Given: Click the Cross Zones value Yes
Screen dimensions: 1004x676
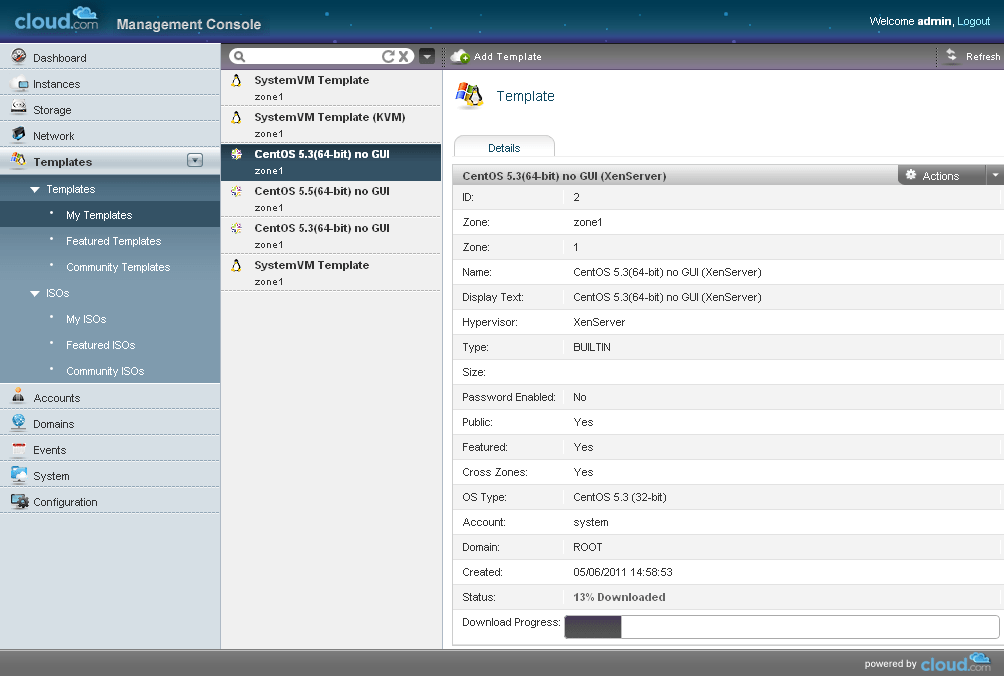Looking at the screenshot, I should pyautogui.click(x=583, y=472).
